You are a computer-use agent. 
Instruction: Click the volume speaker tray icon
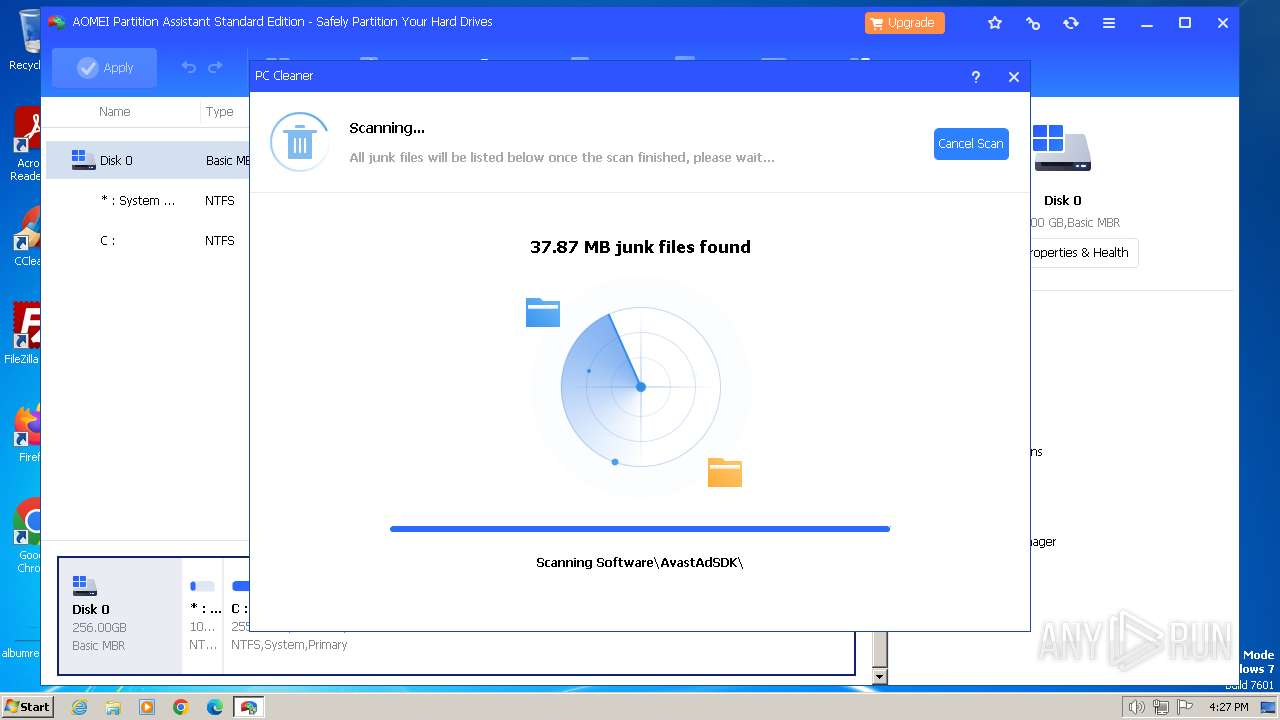(1136, 707)
